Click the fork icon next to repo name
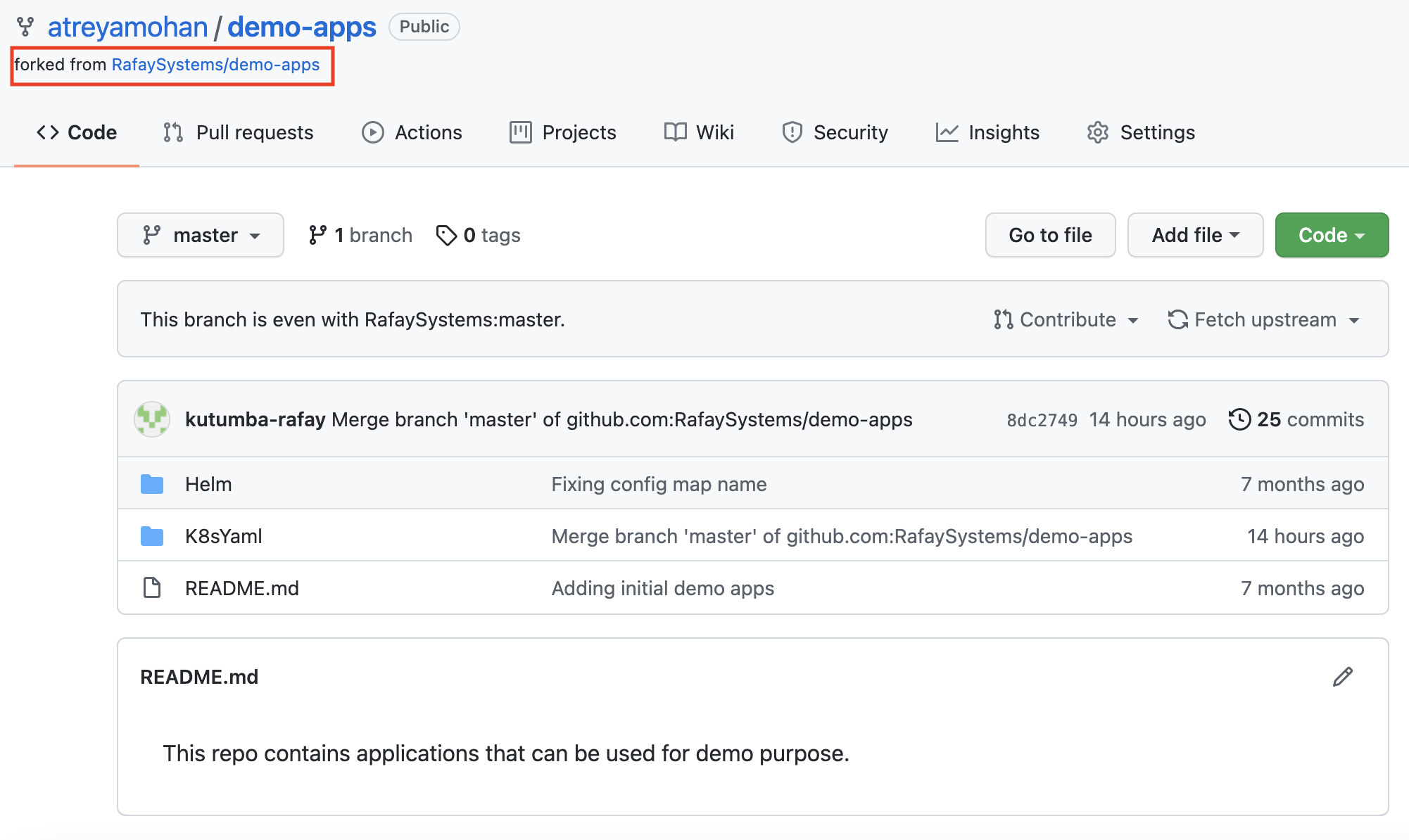This screenshot has height=840, width=1409. [28, 23]
